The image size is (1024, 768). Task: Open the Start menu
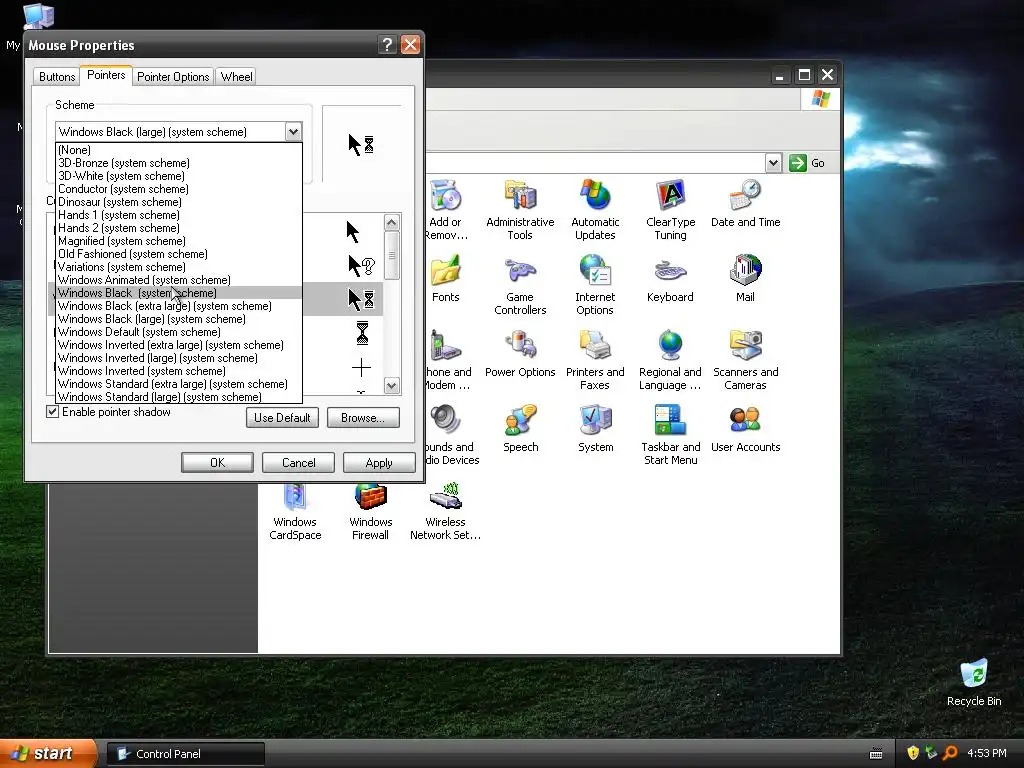click(49, 753)
